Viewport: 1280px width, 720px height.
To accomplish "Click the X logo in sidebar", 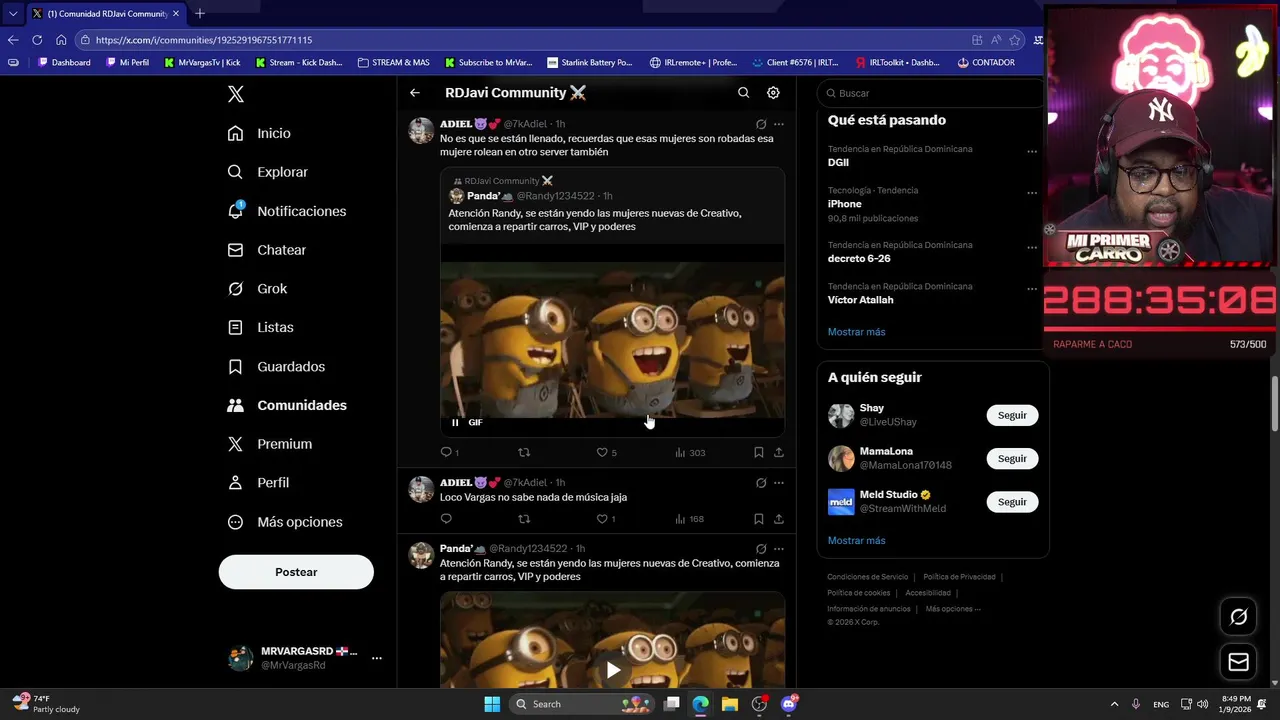I will 235,94.
